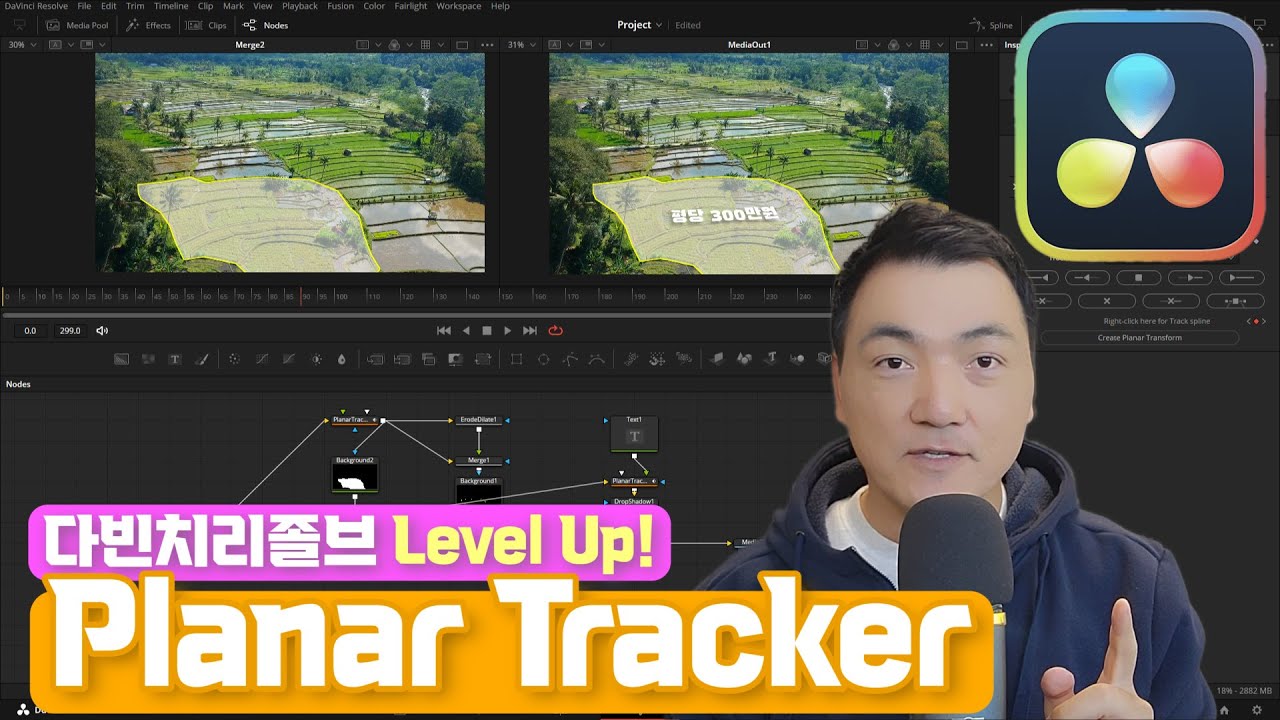The width and height of the screenshot is (1280, 720).
Task: Open more options dots in Merge2 viewer
Action: point(487,45)
